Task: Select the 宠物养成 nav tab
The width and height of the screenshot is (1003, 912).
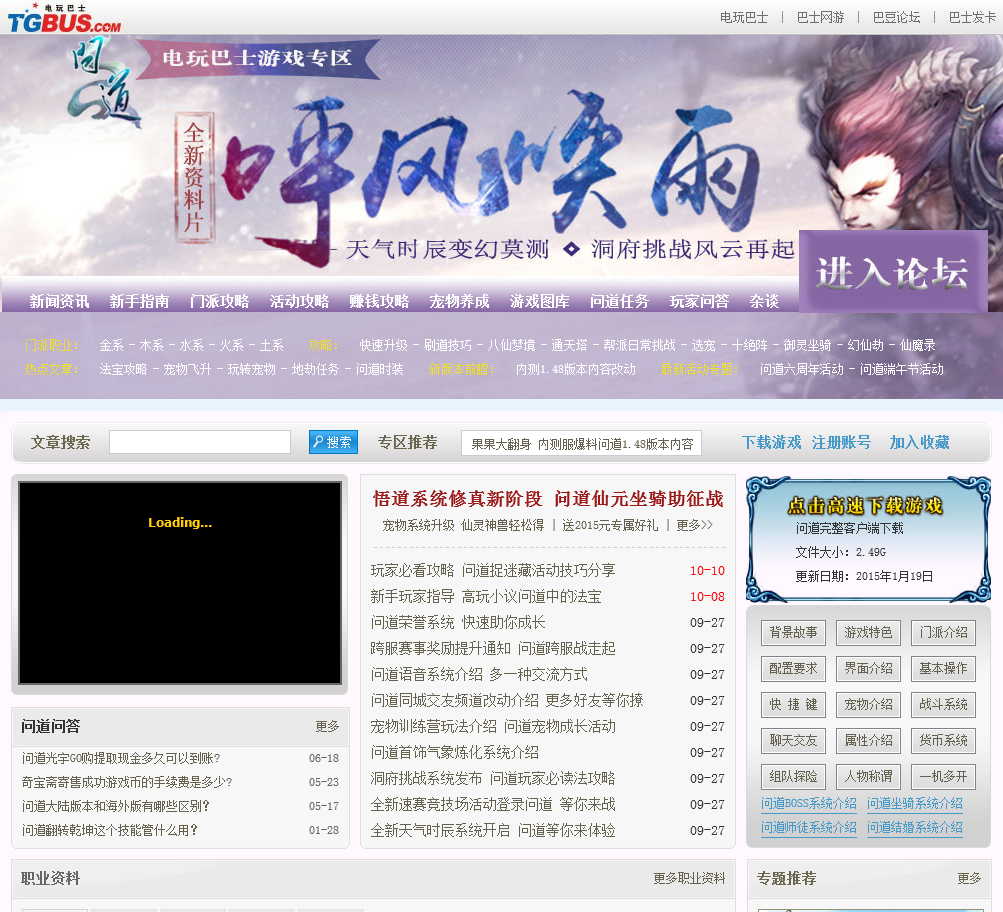Action: 459,301
